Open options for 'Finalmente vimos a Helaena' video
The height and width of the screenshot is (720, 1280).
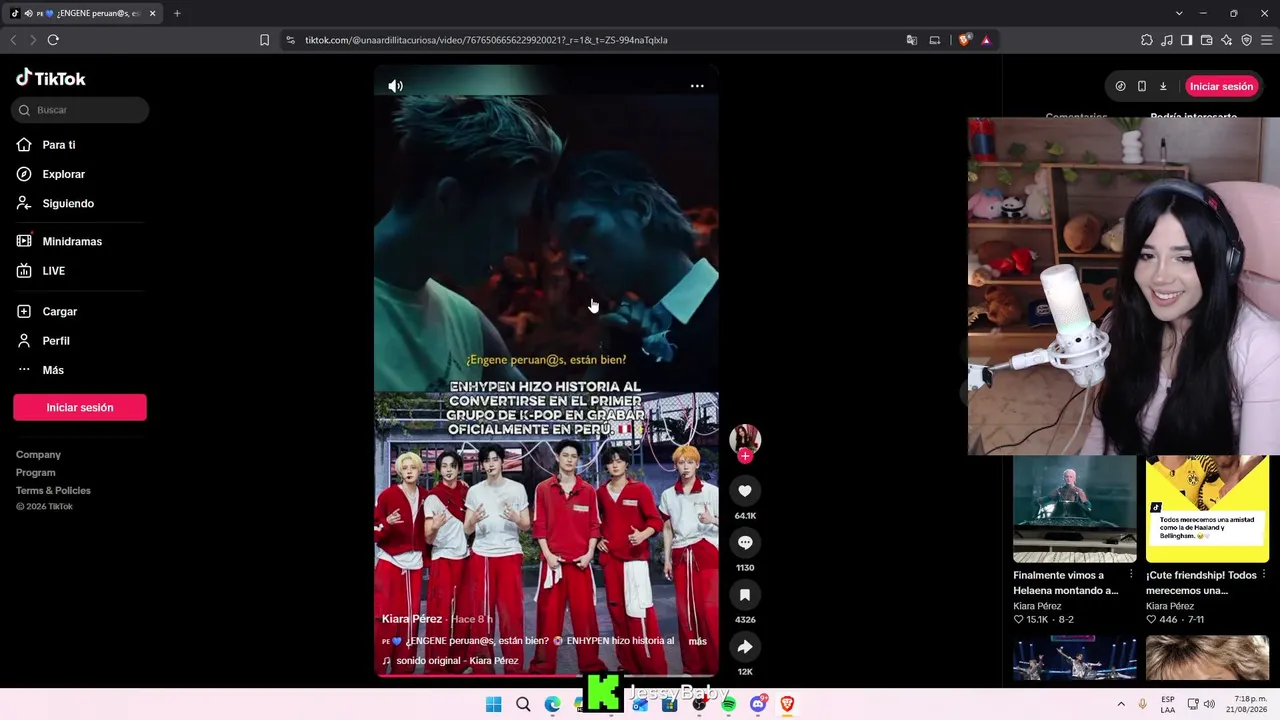pos(1132,575)
